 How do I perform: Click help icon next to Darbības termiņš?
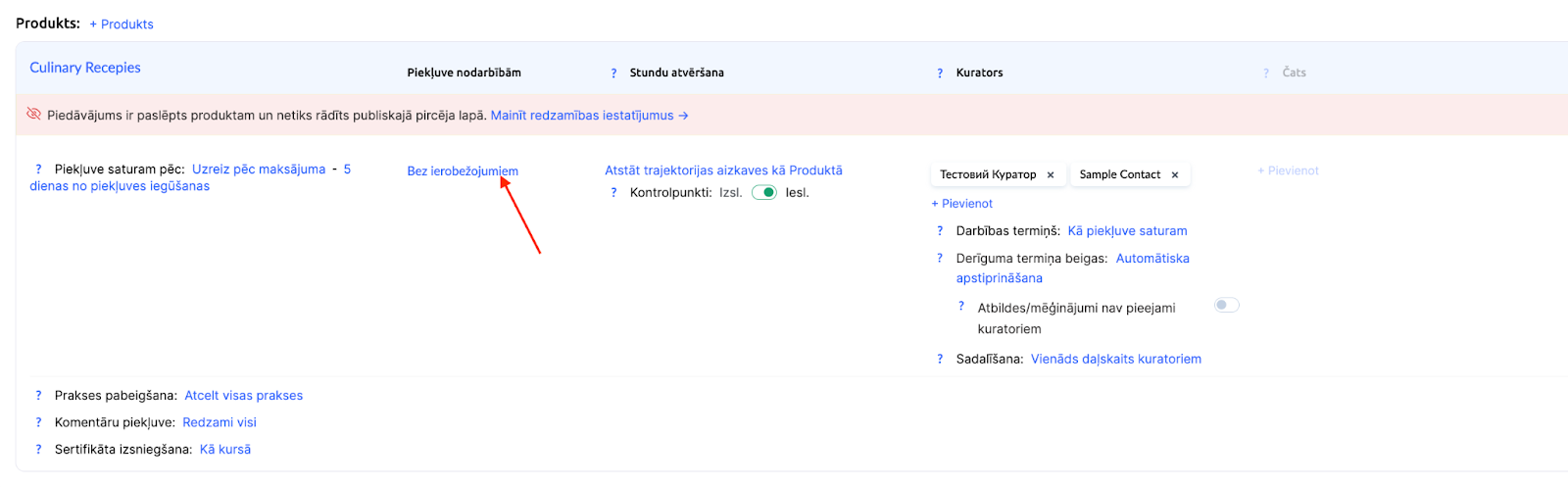(940, 231)
